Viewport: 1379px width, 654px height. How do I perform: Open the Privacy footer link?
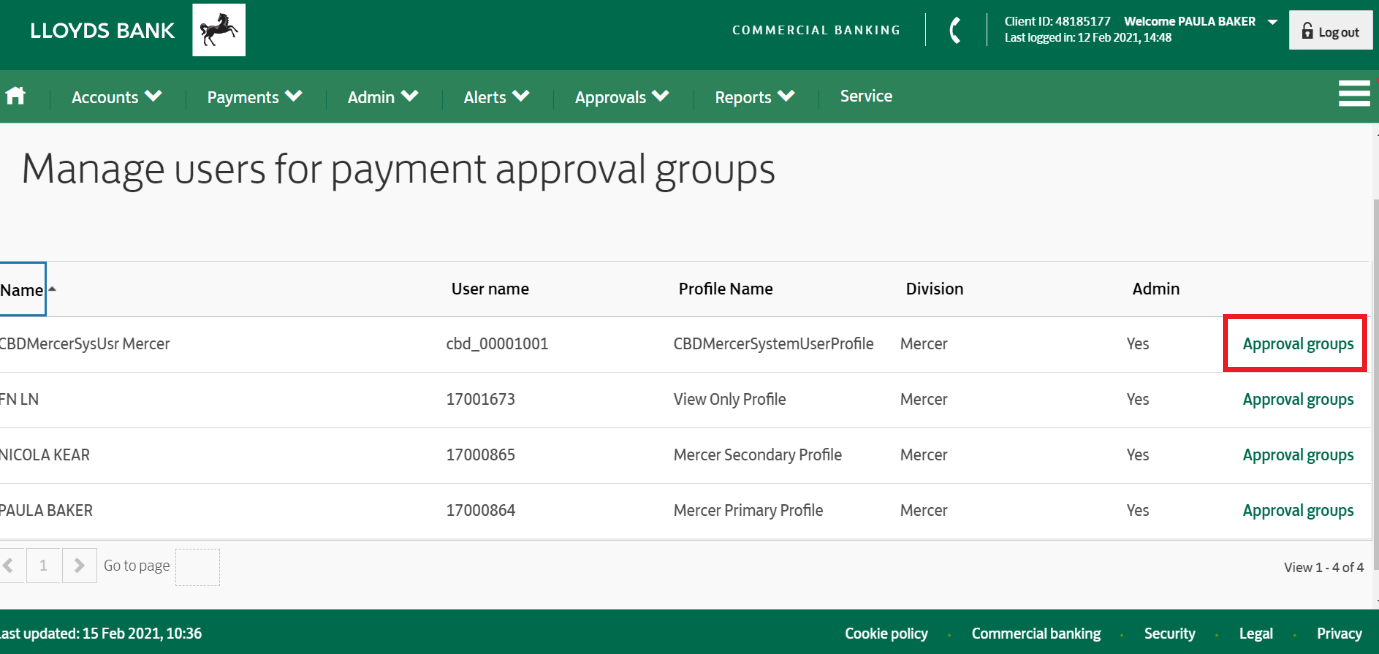pos(1339,634)
